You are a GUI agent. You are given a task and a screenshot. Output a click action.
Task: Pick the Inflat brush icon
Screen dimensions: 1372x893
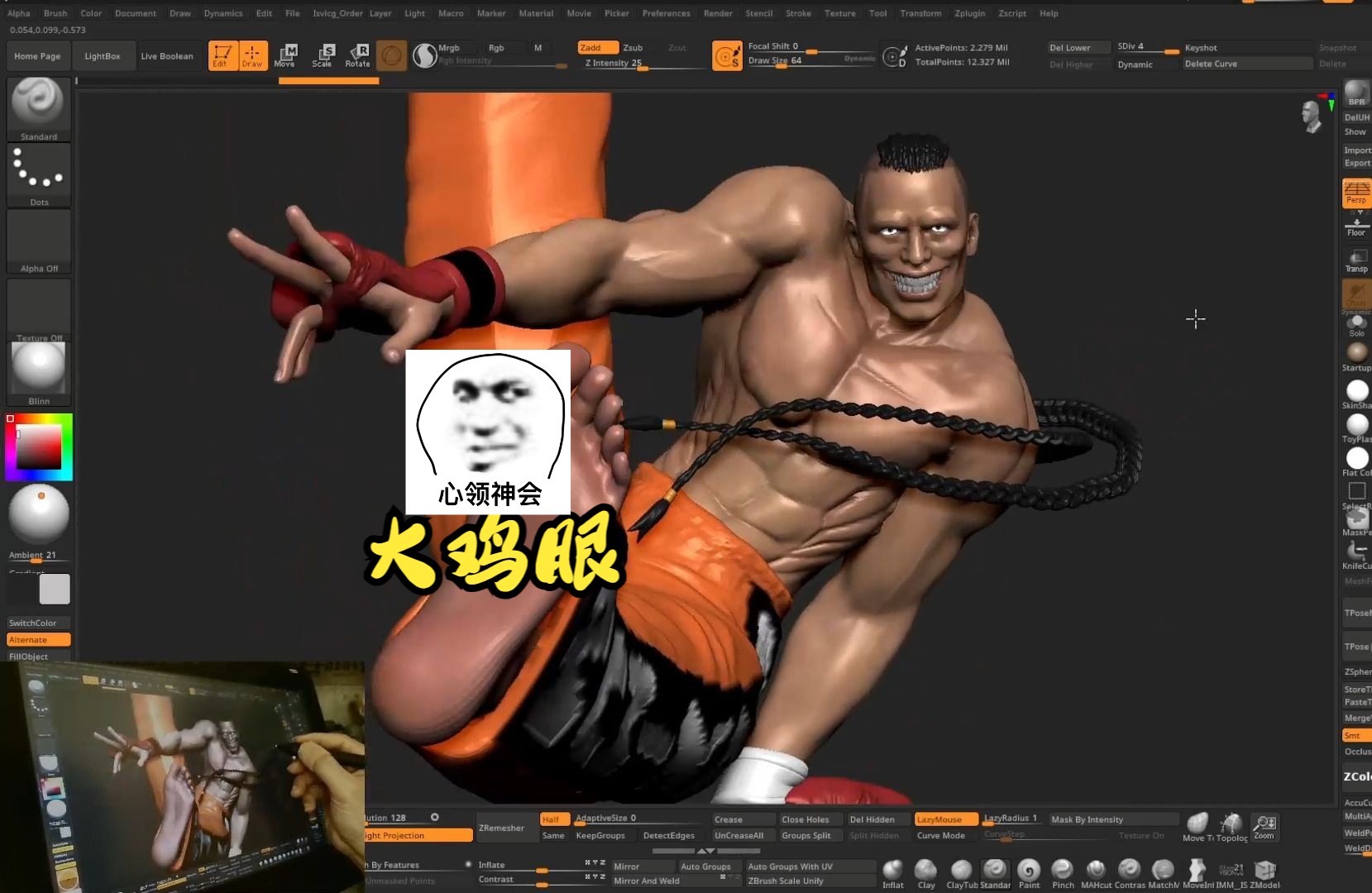tap(893, 874)
